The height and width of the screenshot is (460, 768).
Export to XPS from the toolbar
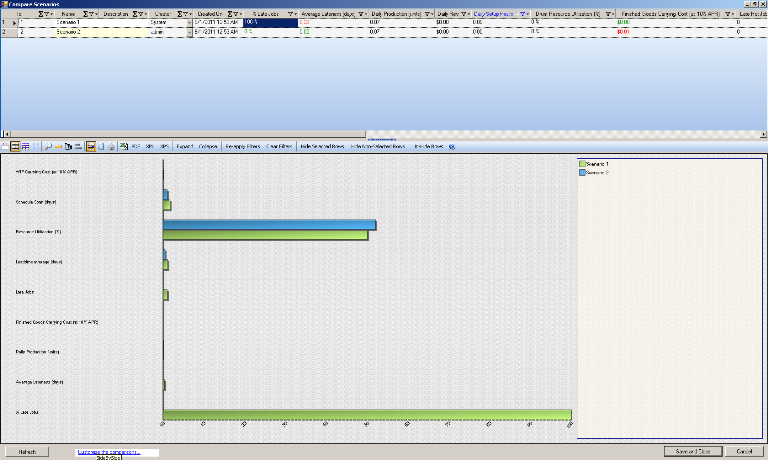(x=165, y=146)
